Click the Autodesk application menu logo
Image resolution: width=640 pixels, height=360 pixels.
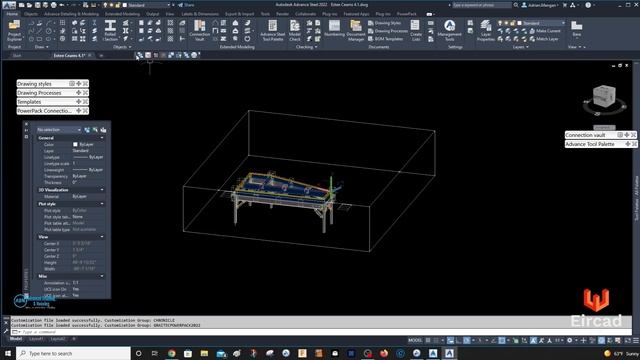[x=8, y=5]
